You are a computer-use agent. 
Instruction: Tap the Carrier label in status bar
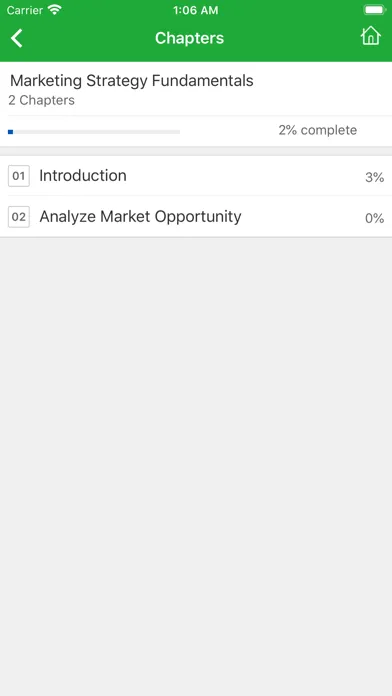coord(25,10)
